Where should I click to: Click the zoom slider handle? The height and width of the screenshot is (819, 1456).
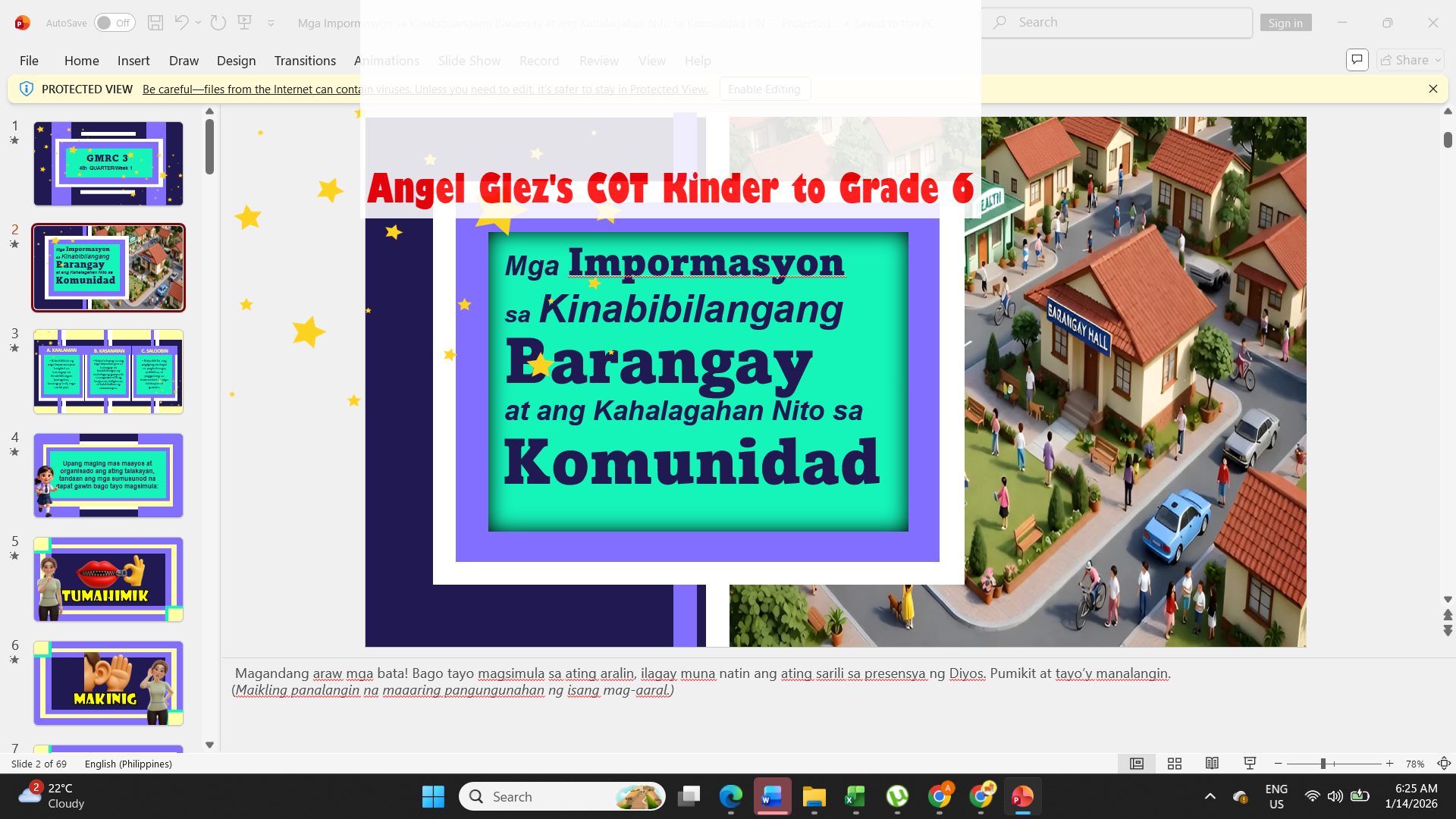click(1323, 764)
